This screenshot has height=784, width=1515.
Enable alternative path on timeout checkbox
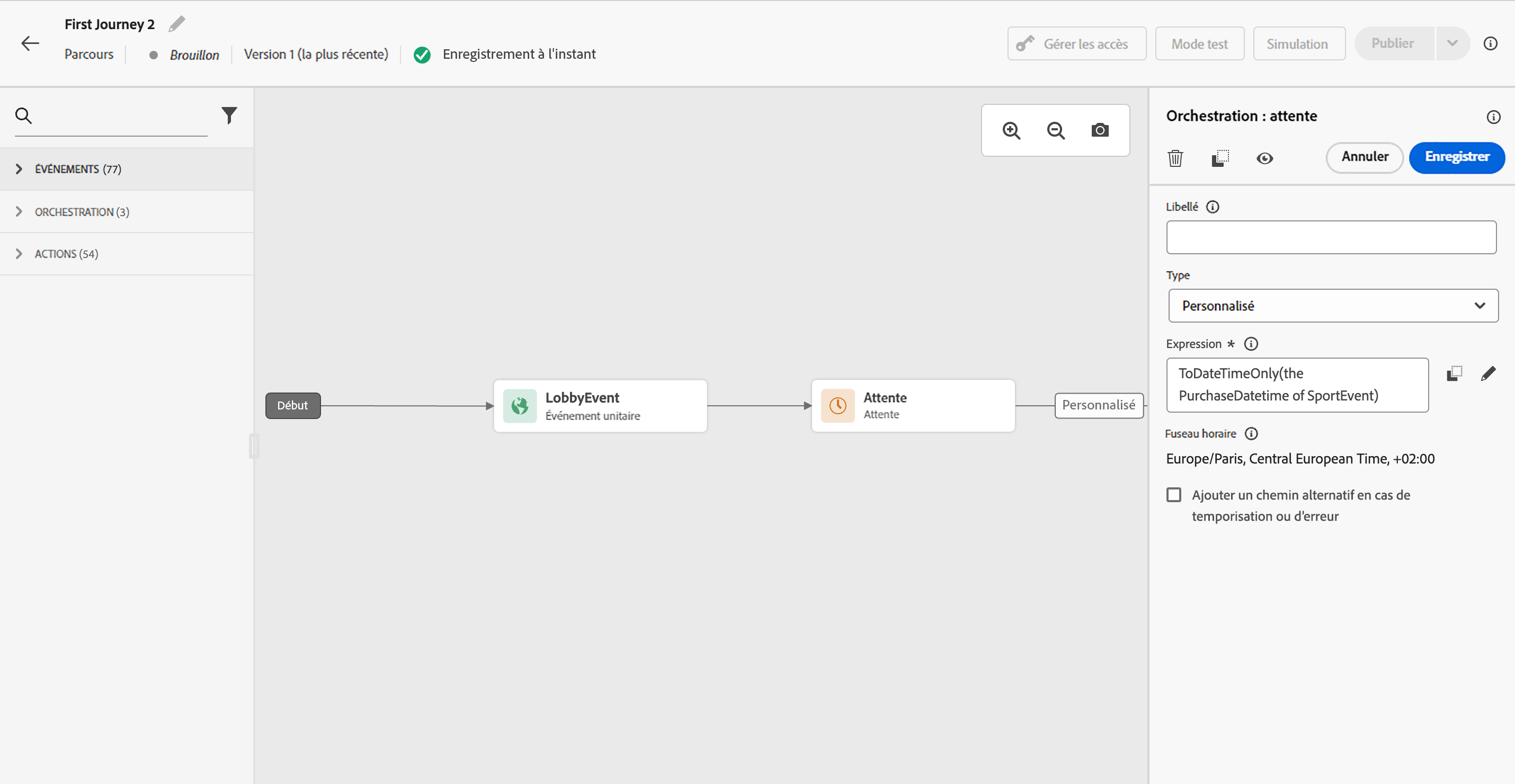(x=1174, y=495)
